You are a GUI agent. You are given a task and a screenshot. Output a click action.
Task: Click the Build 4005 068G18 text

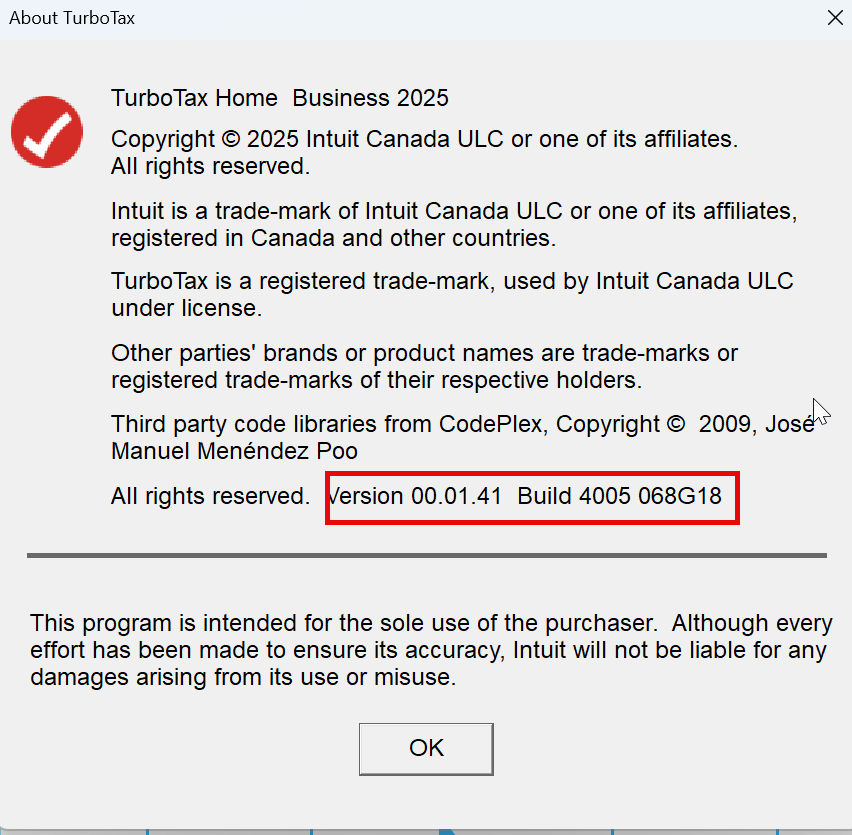pos(619,496)
